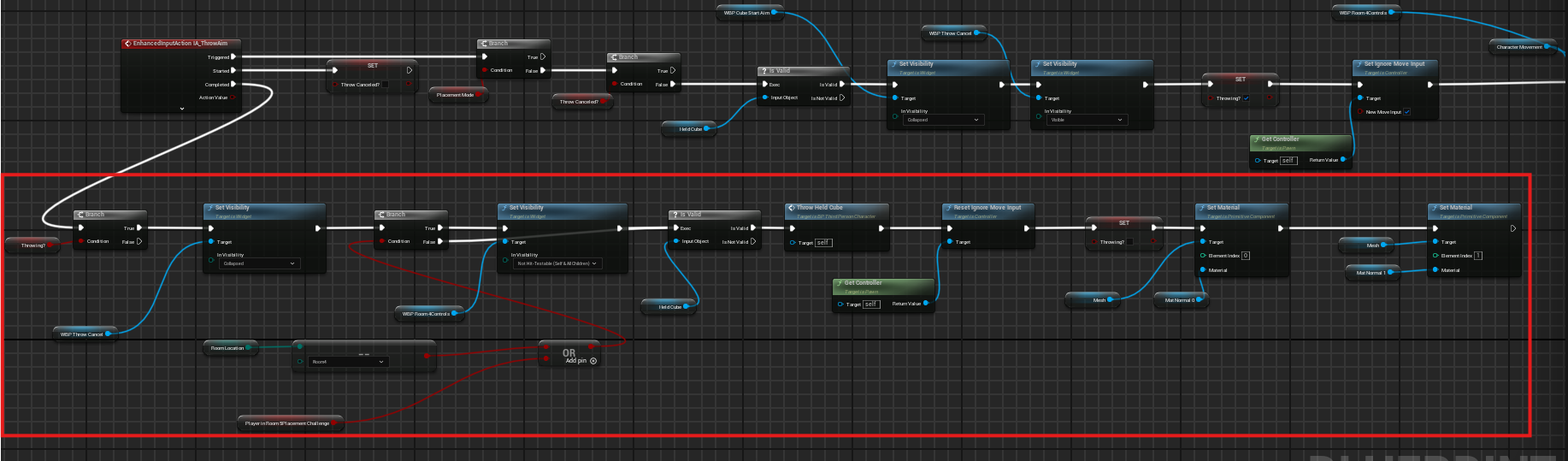Click the exec output pin of the last Set Material node
The height and width of the screenshot is (461, 1568).
coord(1513,228)
